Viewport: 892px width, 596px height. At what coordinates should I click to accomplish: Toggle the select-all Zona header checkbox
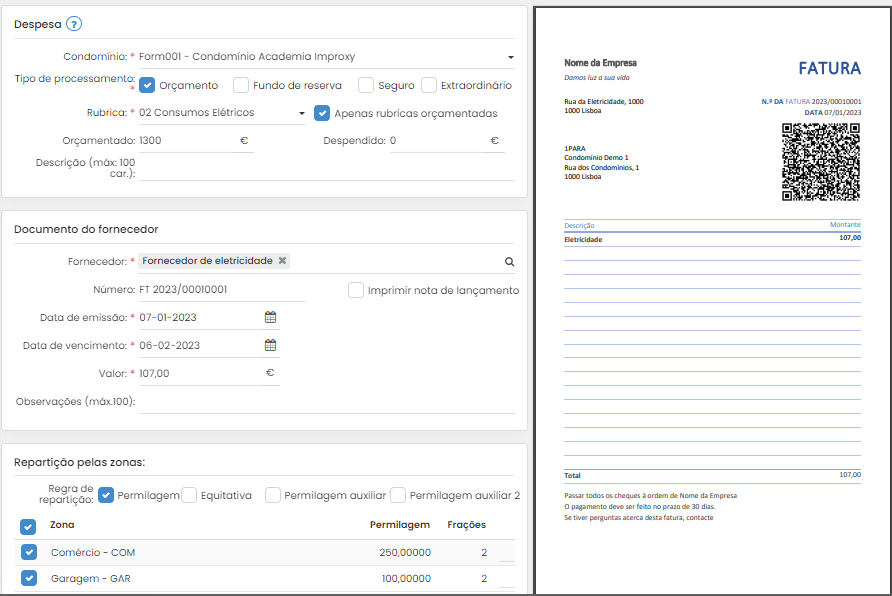(28, 527)
